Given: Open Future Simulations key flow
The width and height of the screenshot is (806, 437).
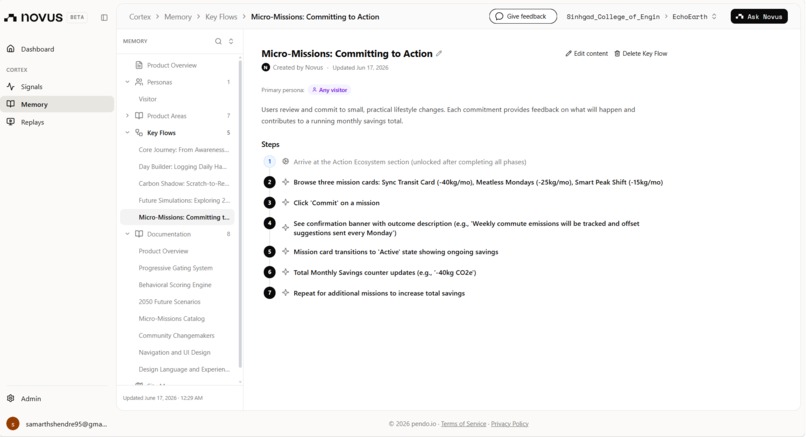Looking at the screenshot, I should [x=184, y=201].
